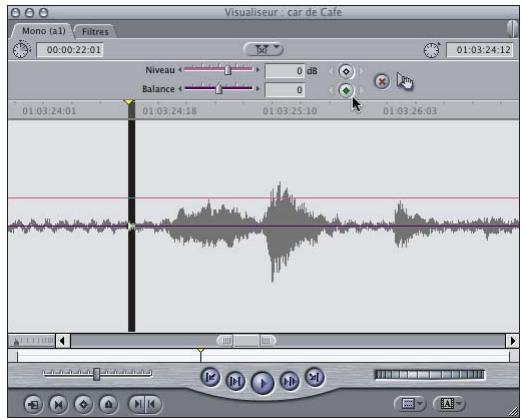The width and height of the screenshot is (523, 420).
Task: Click the Add Keyframe button at bottom
Action: coord(83,404)
